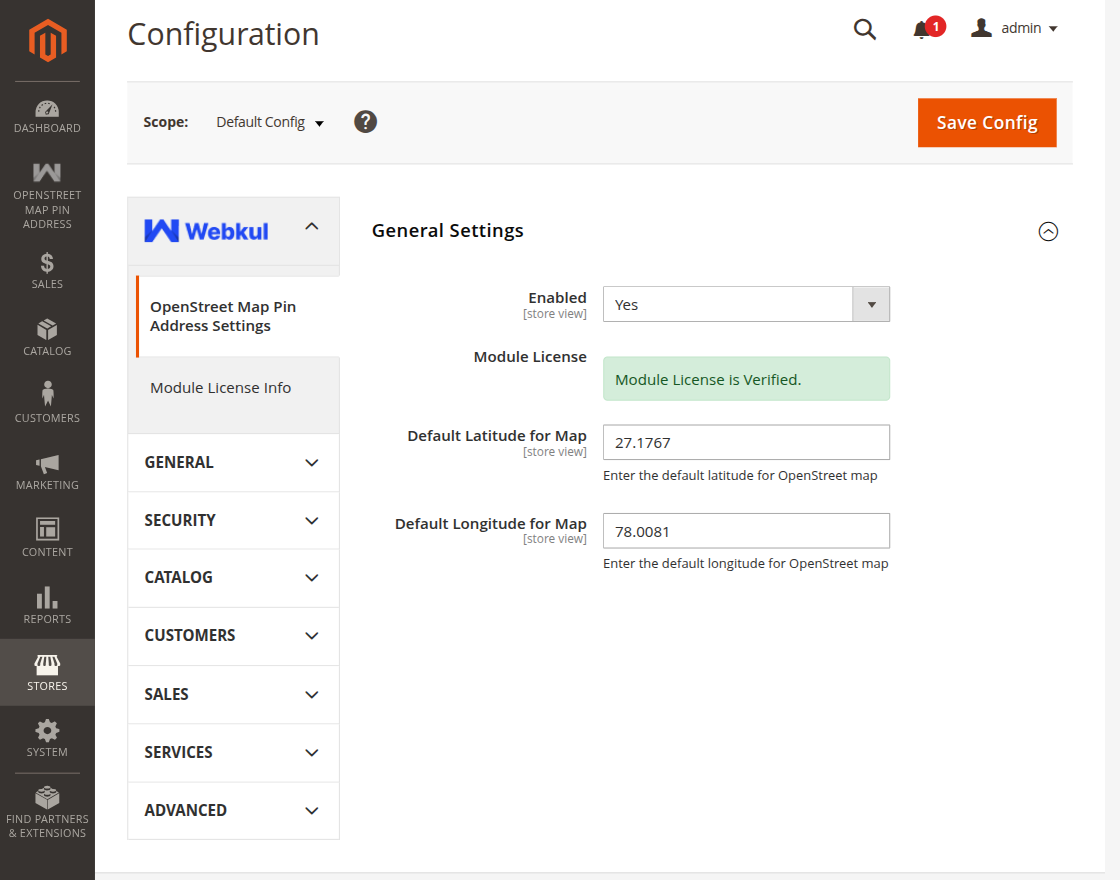This screenshot has height=880, width=1120.
Task: Expand the SERVICES config section
Action: [234, 752]
